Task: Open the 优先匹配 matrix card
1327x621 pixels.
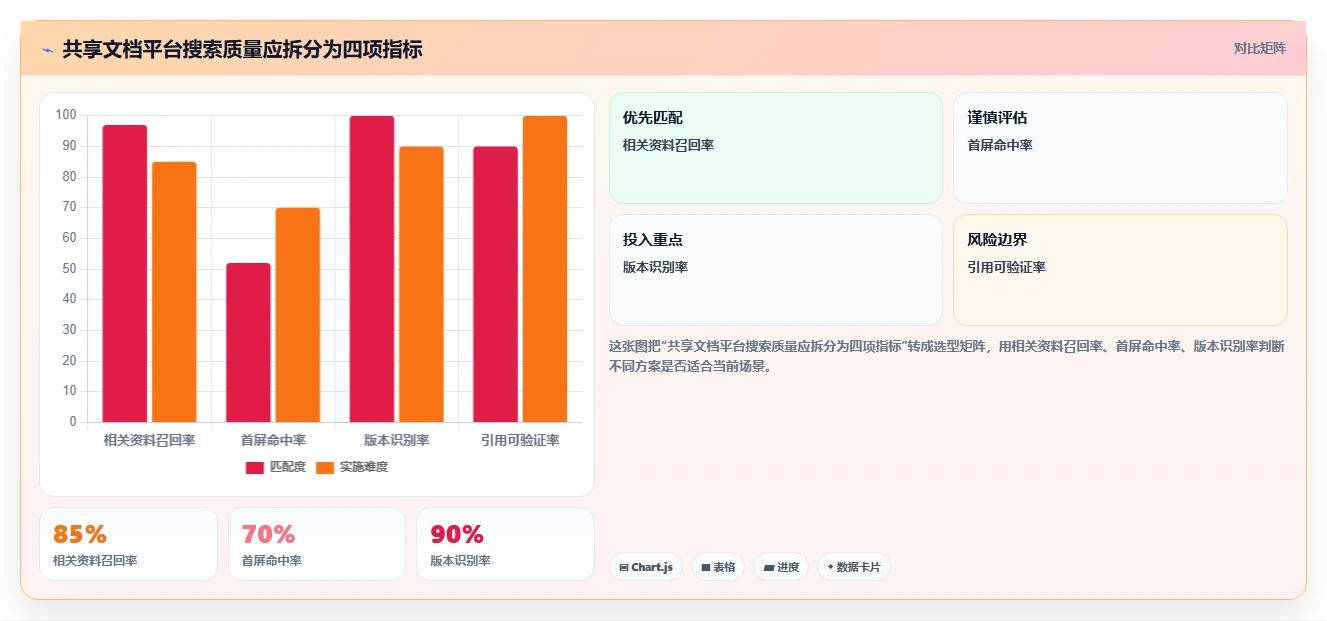Action: tap(775, 148)
